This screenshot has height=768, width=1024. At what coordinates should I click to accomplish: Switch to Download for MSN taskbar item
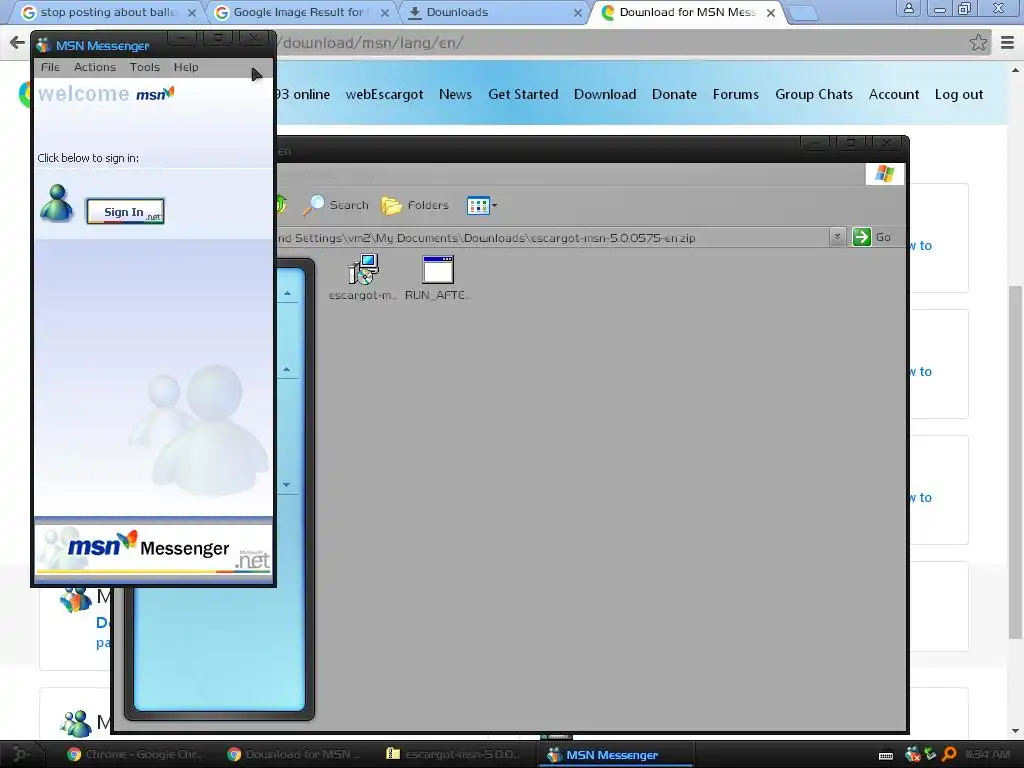click(x=293, y=754)
